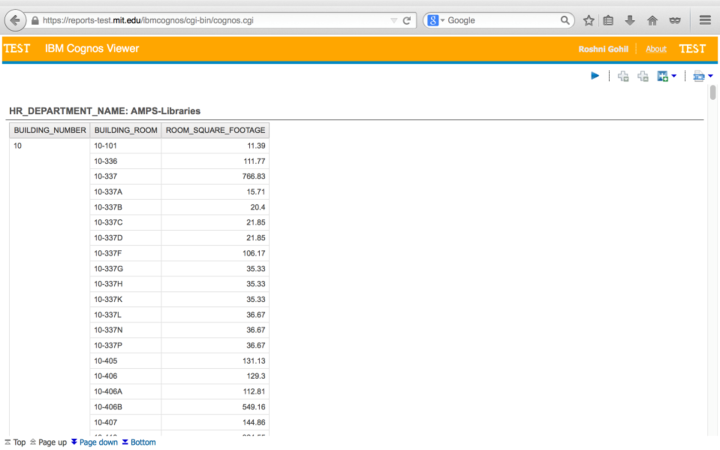Open the Firefox hamburger menu
Image resolution: width=720 pixels, height=450 pixels.
pos(704,20)
